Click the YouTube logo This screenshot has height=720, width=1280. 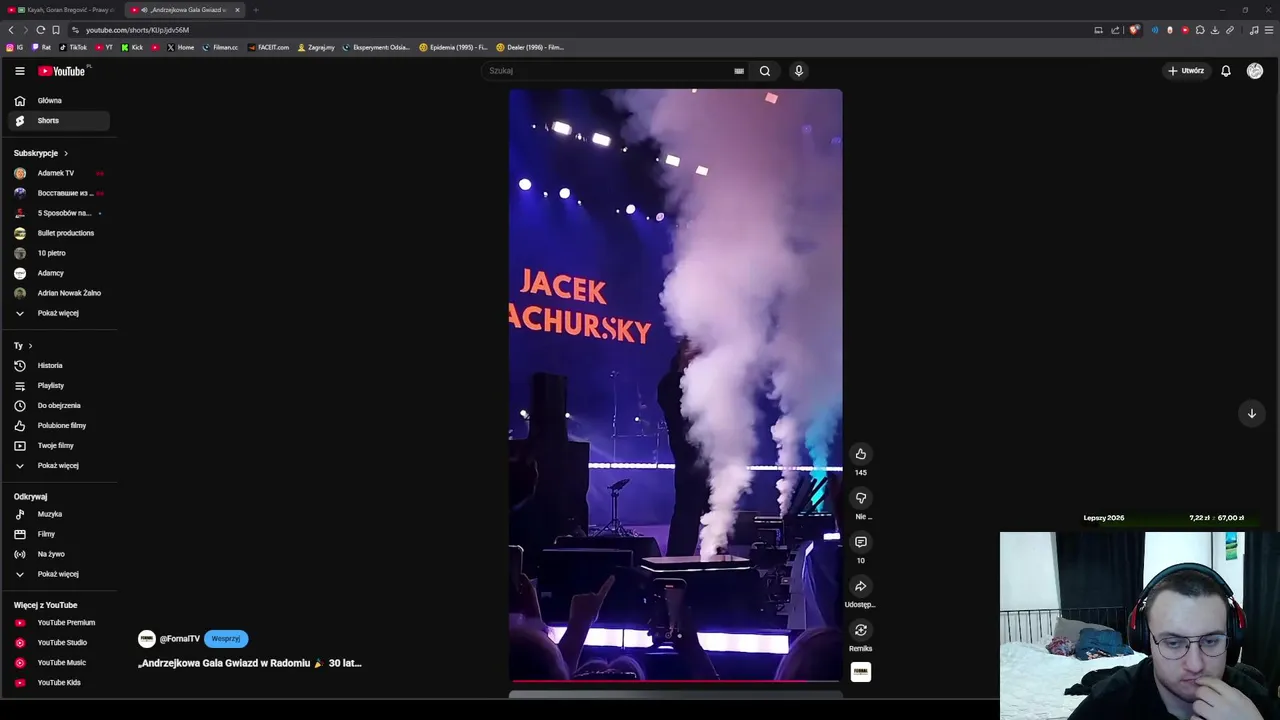(x=63, y=71)
